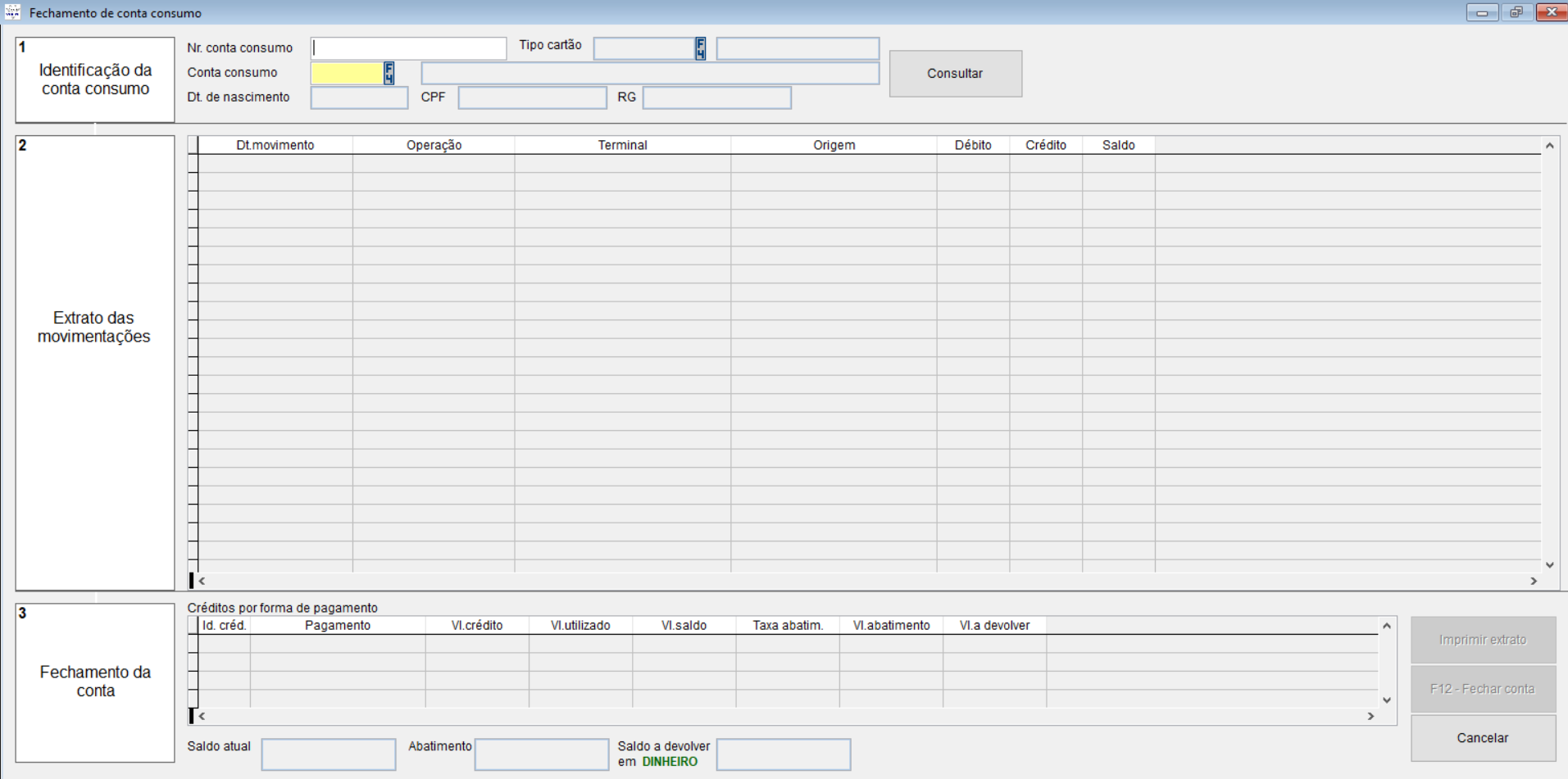
Task: Click the CPF input field
Action: coord(532,98)
